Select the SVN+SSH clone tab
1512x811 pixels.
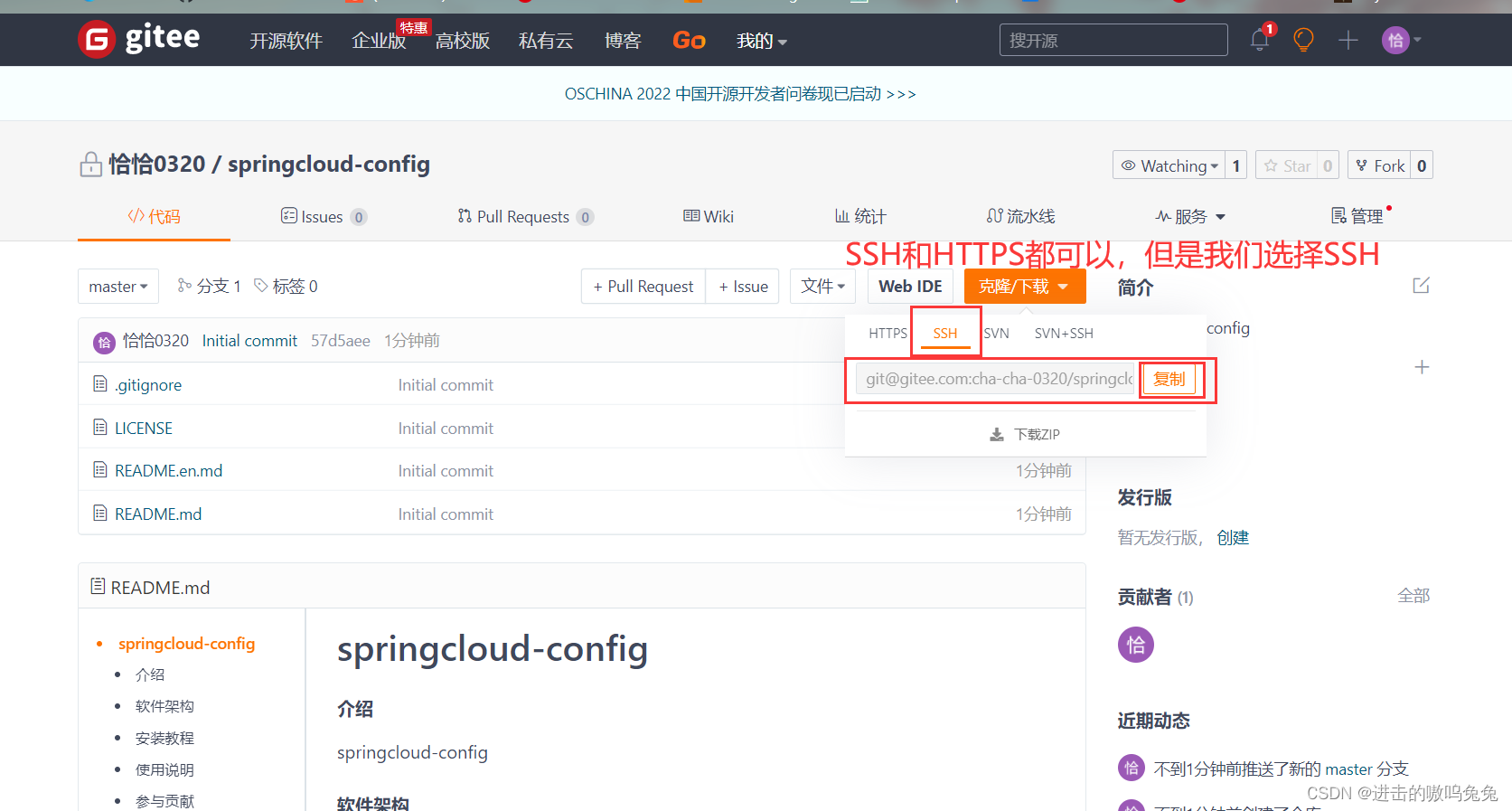[1064, 333]
